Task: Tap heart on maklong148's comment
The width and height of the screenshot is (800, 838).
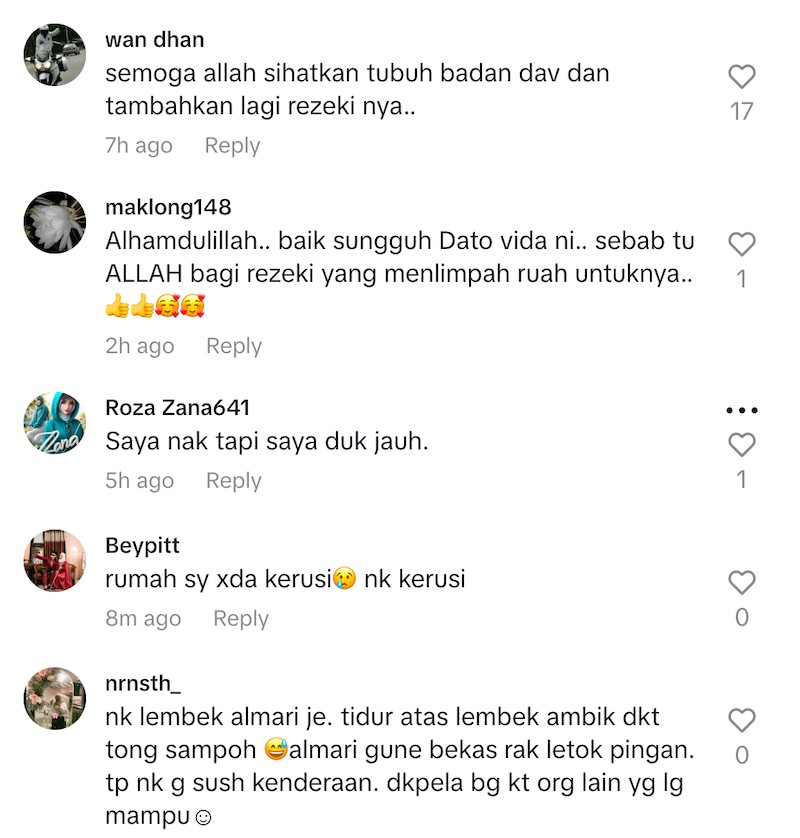Action: point(741,244)
